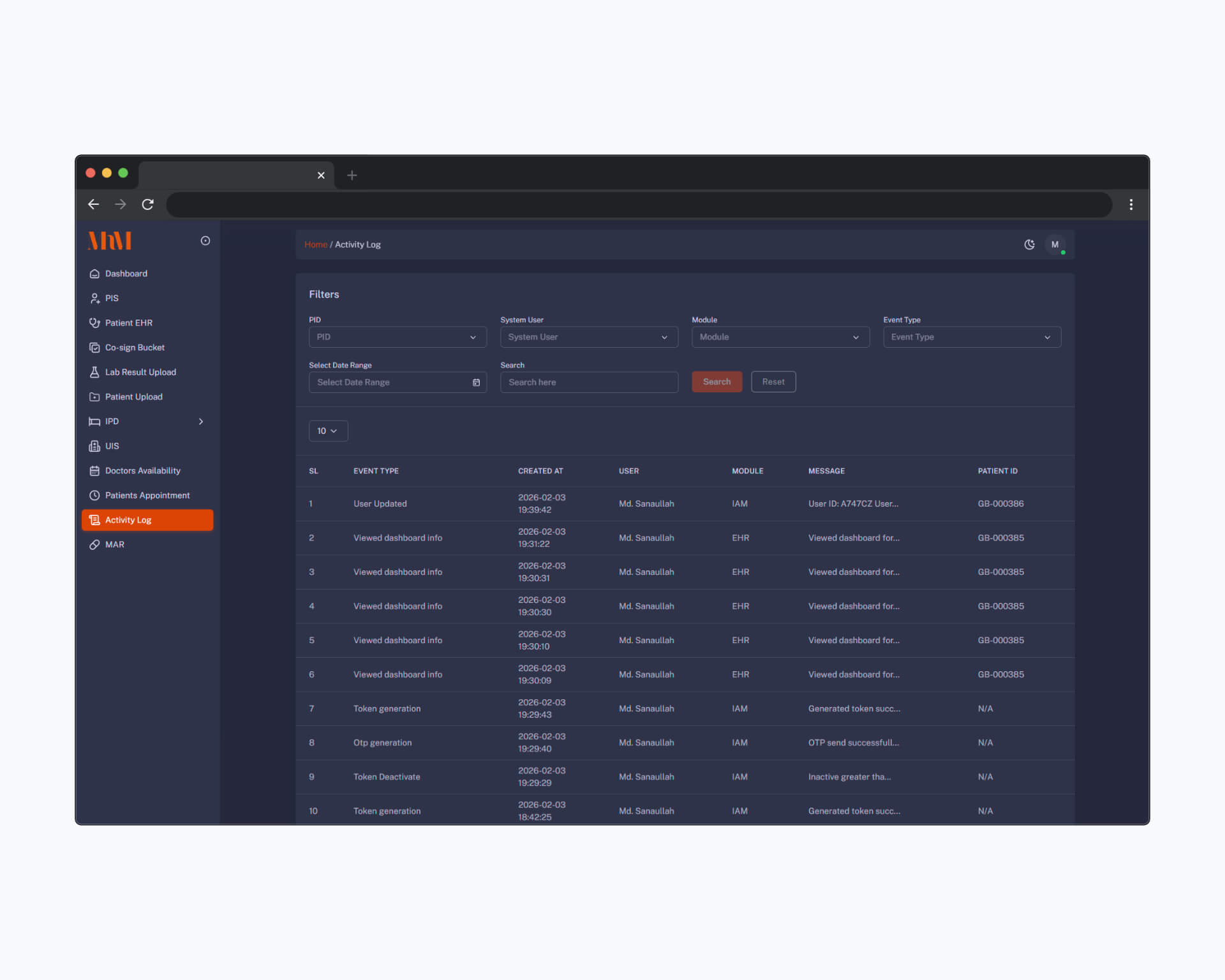Click the Reset filters button
This screenshot has width=1225, height=980.
pos(773,382)
